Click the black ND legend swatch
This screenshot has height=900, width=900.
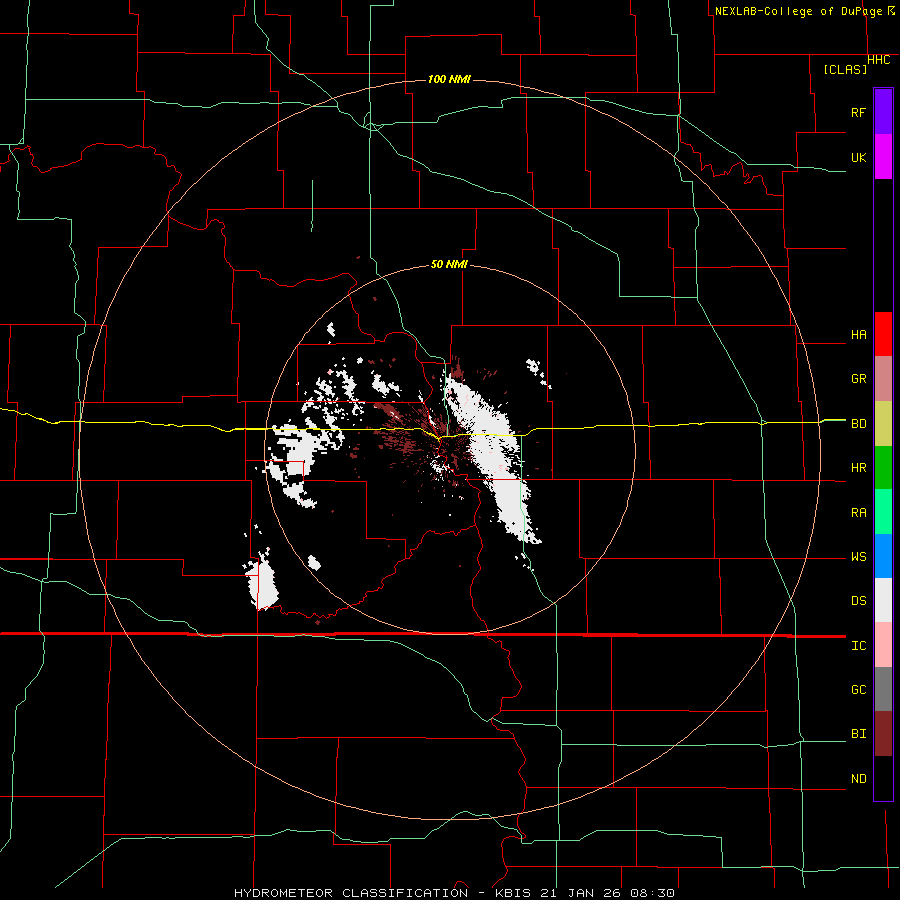point(883,778)
